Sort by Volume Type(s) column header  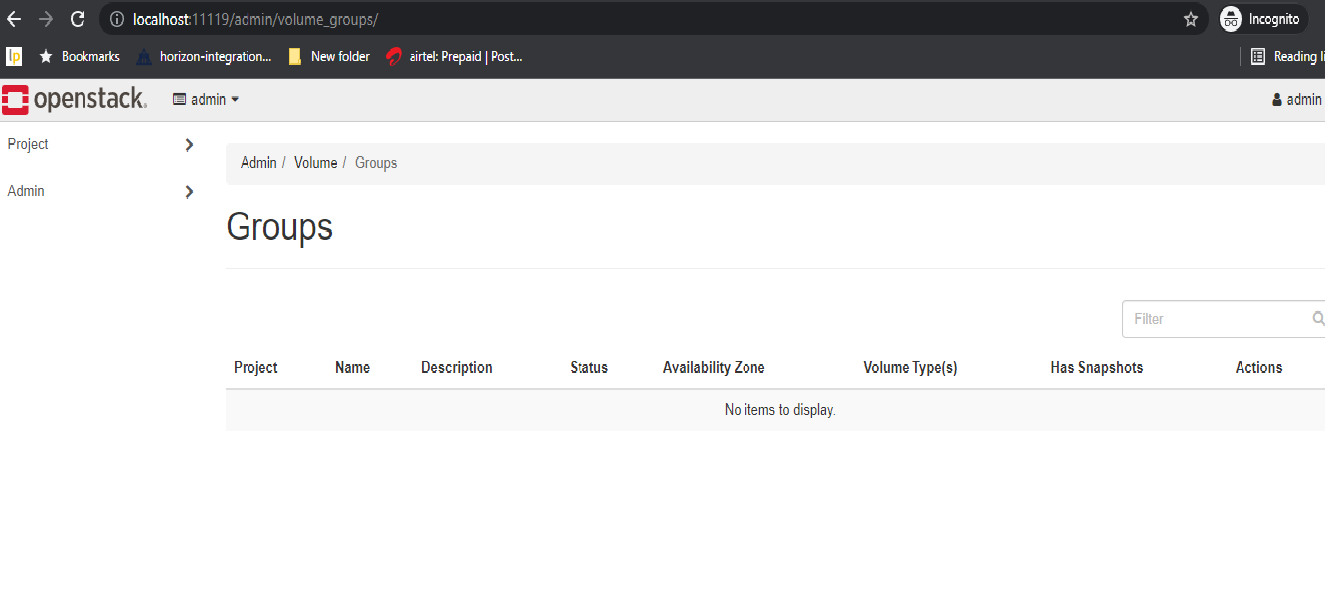[910, 368]
